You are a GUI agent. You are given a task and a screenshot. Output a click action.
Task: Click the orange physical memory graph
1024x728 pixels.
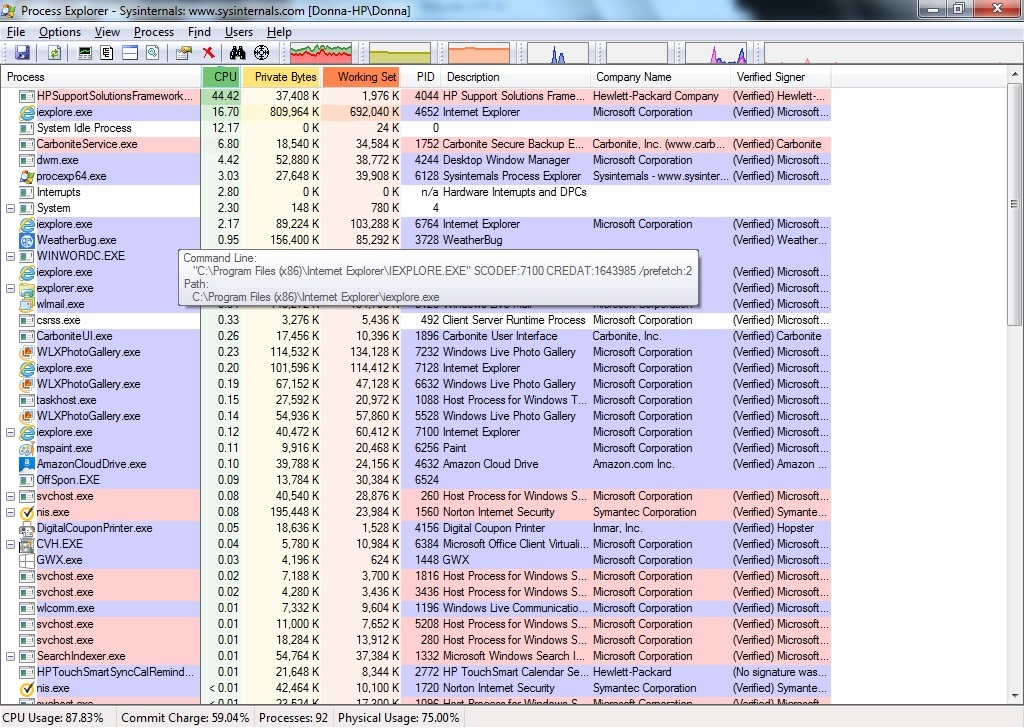(x=479, y=53)
